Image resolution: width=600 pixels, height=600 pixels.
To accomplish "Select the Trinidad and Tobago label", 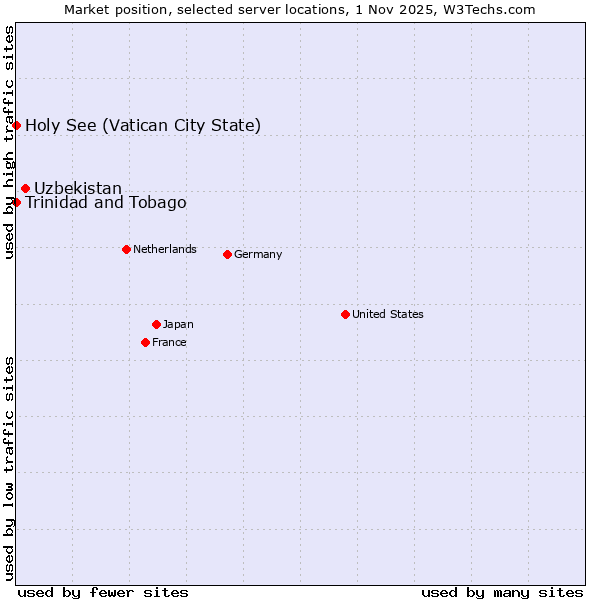I will point(105,203).
